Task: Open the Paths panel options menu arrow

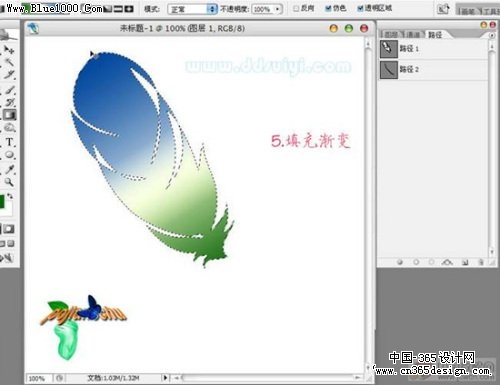Action: [492, 35]
